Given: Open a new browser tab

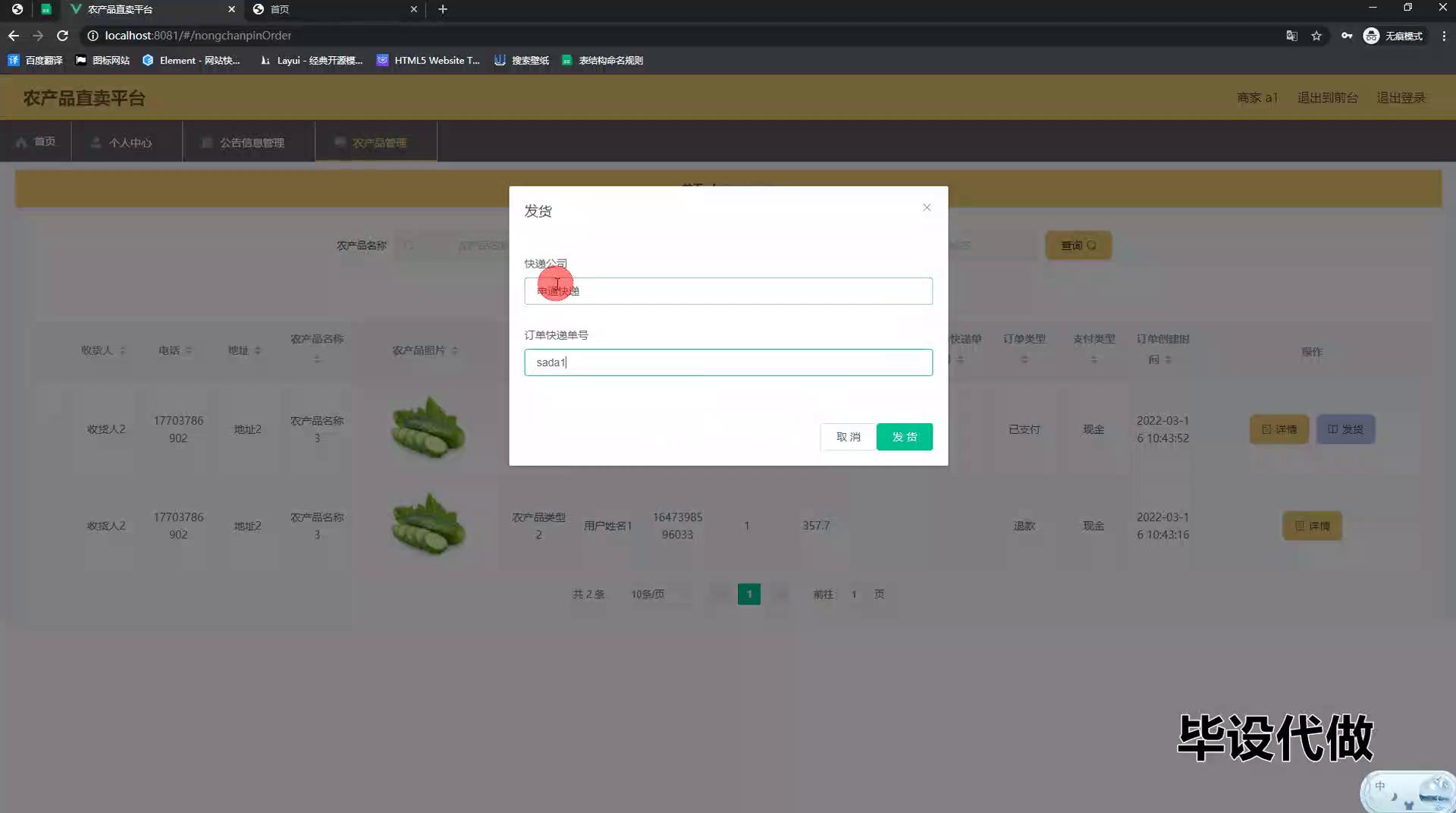Looking at the screenshot, I should coord(443,9).
